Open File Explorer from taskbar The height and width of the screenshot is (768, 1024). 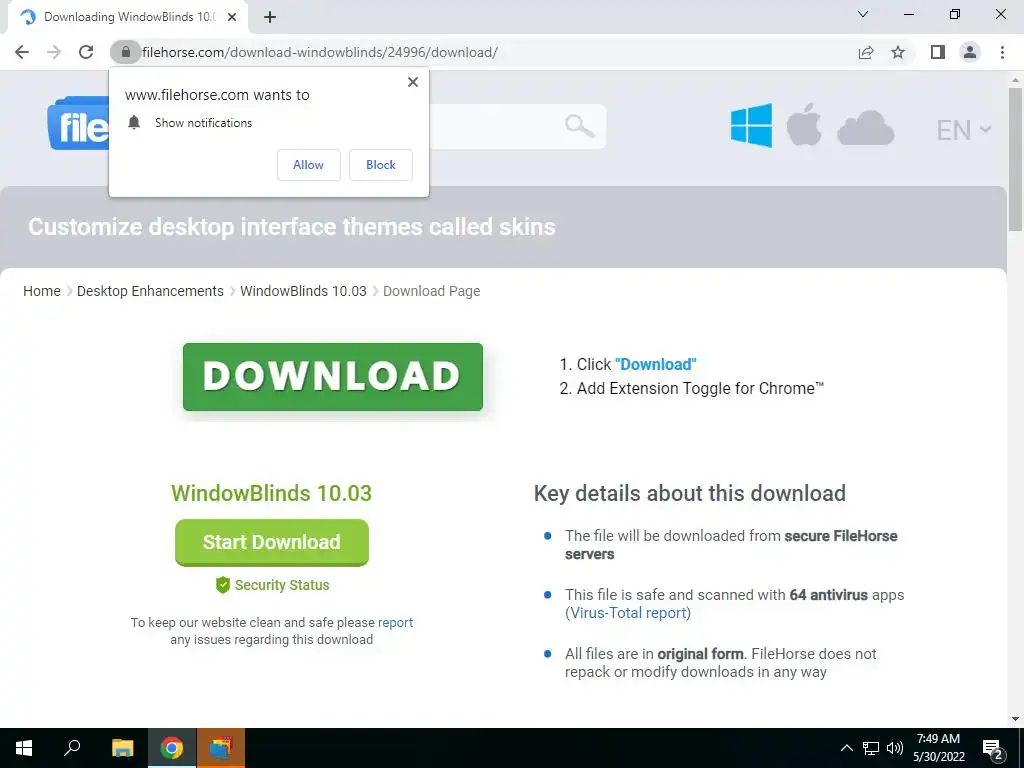122,748
